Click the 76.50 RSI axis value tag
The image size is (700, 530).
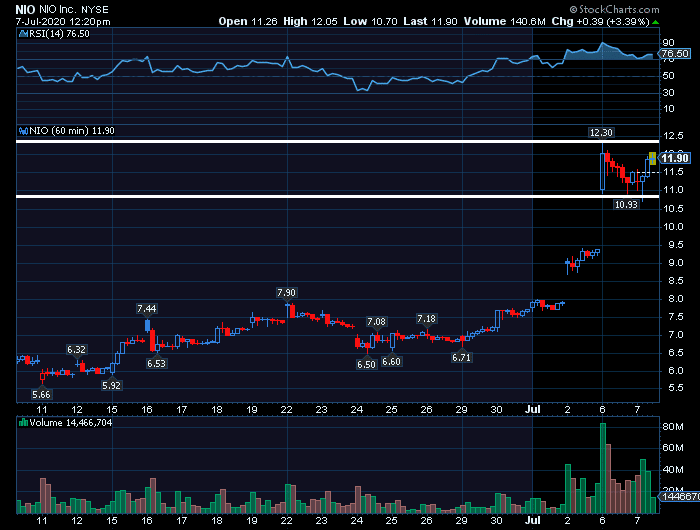click(x=675, y=54)
